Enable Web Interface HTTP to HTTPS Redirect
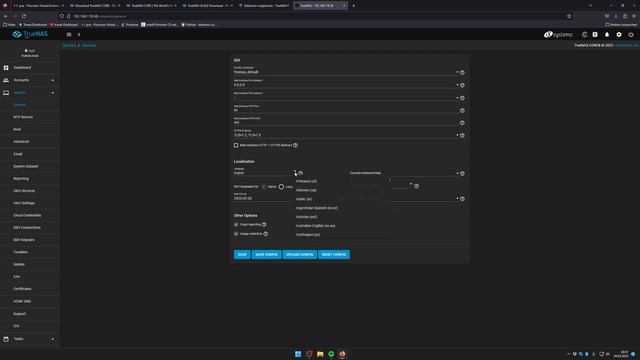Image resolution: width=640 pixels, height=360 pixels. click(x=236, y=145)
